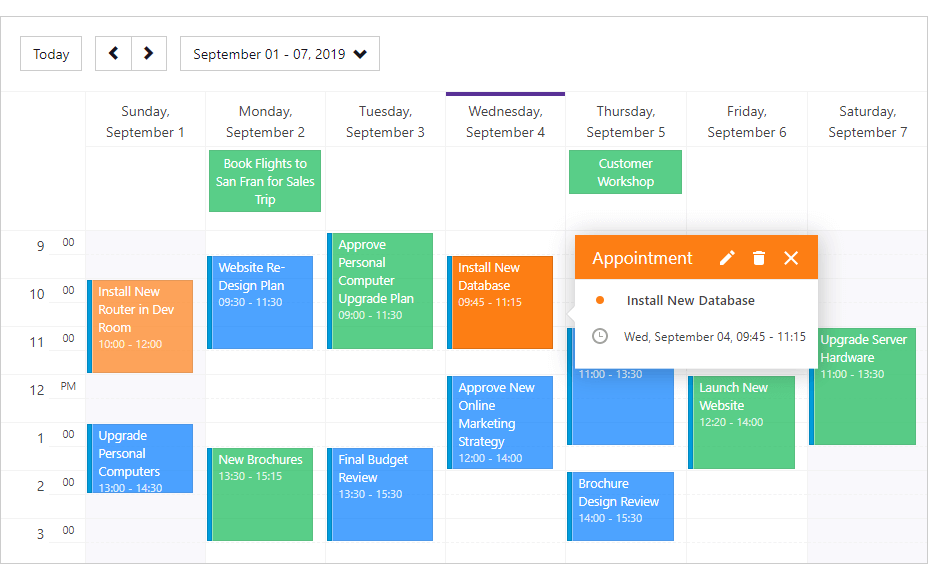Click the pencil edit icon in Appointment popup
The image size is (928, 580).
click(727, 258)
